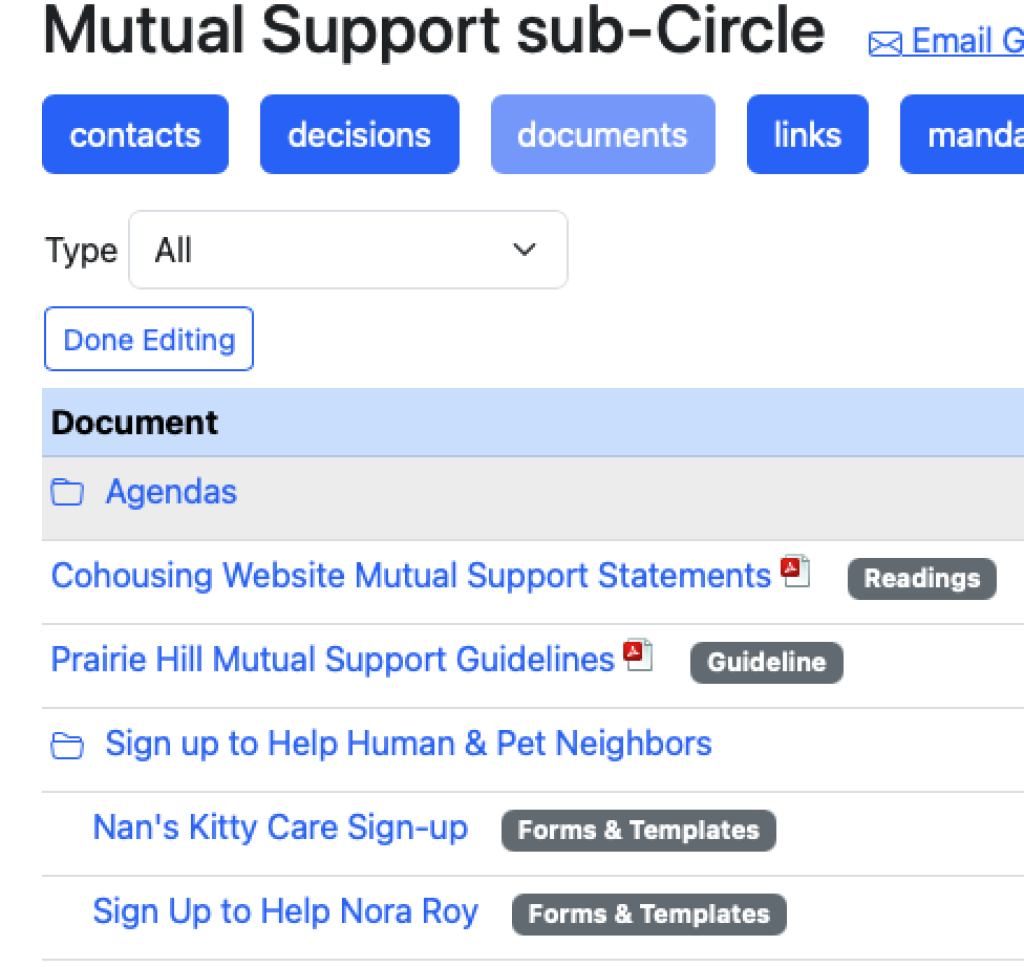Open the Type dropdown chevron

pos(524,249)
